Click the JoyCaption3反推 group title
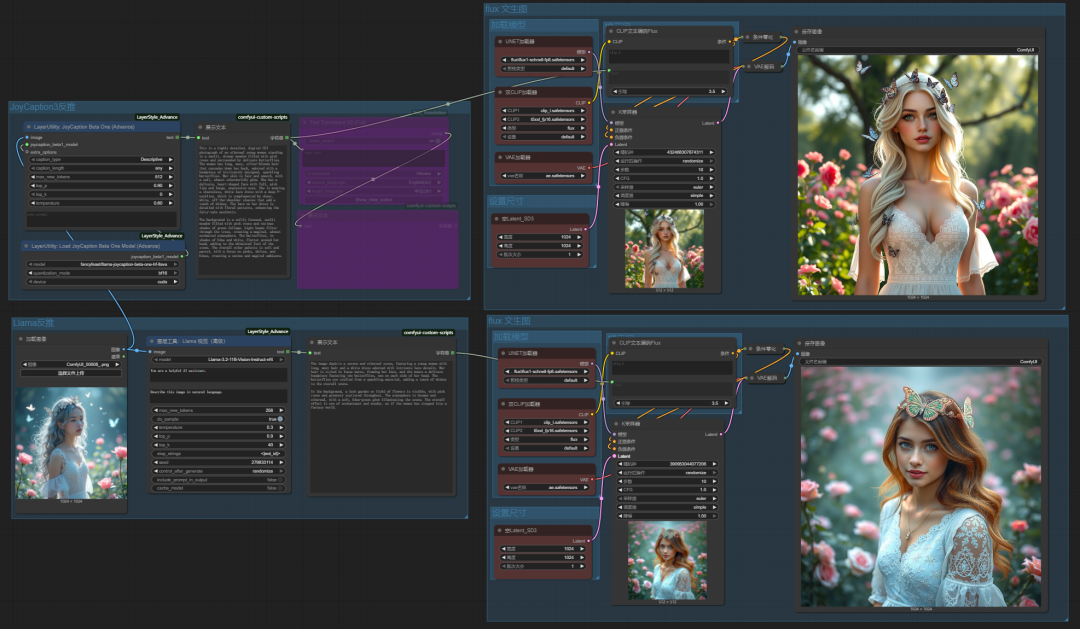Screen dimensions: 1080x629 pos(42,107)
